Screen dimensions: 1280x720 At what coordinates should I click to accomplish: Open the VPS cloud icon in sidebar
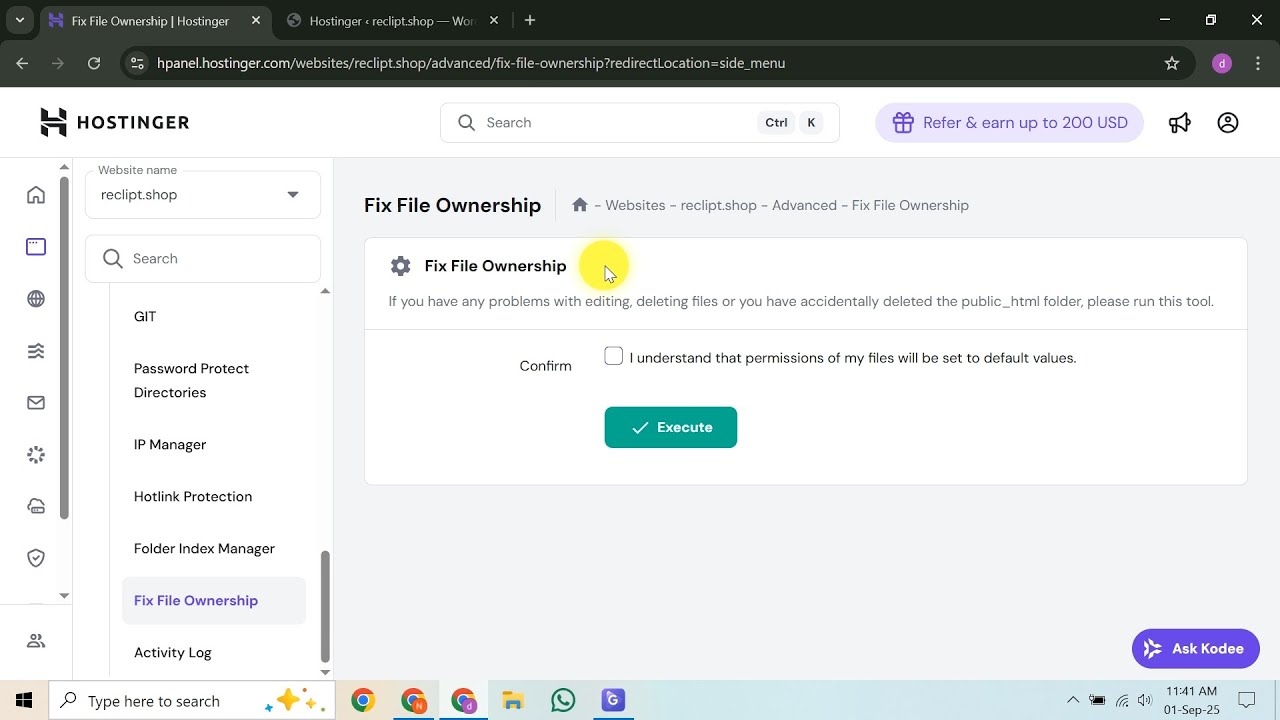pyautogui.click(x=36, y=506)
